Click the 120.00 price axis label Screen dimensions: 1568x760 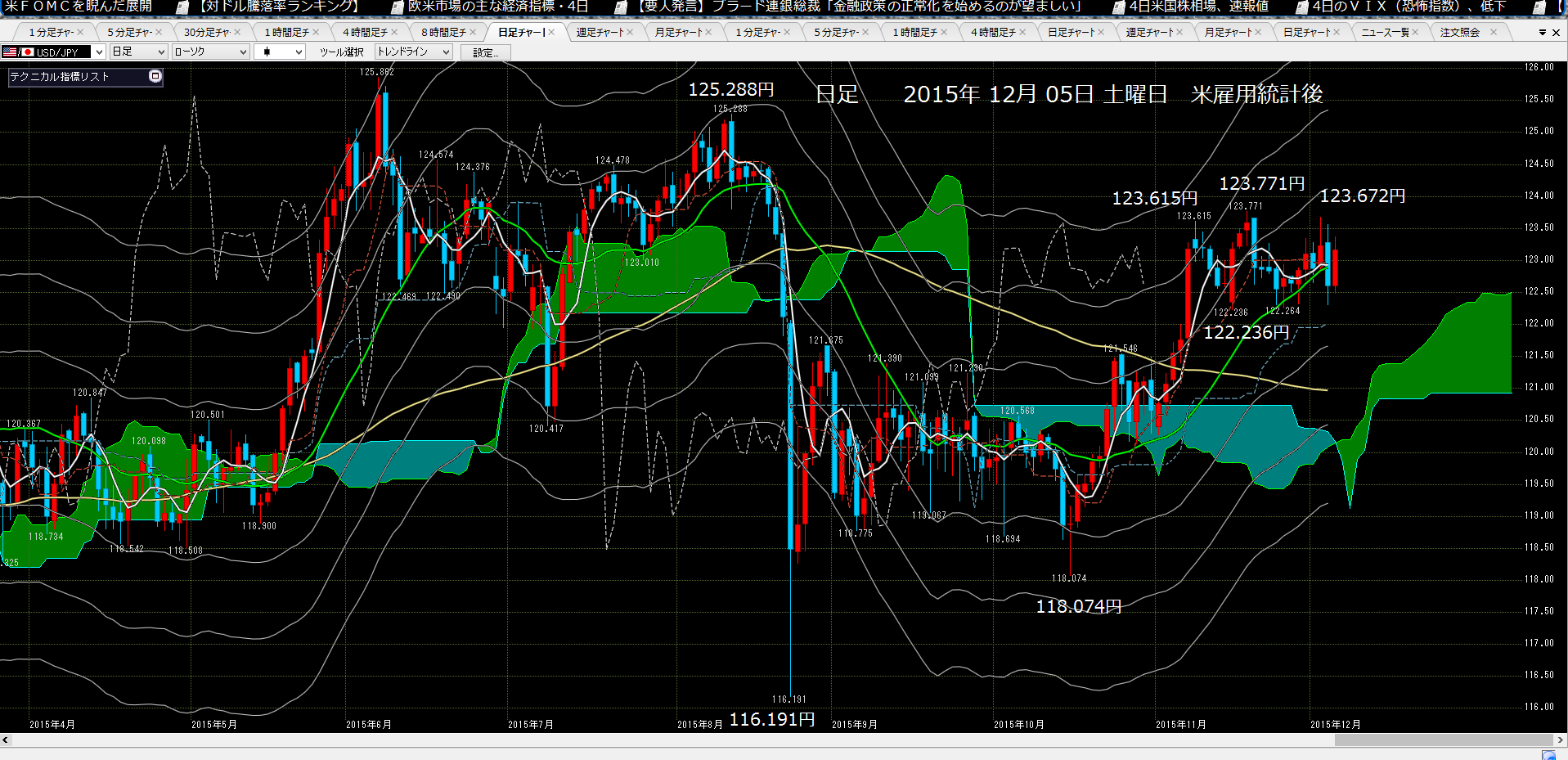click(x=1539, y=451)
